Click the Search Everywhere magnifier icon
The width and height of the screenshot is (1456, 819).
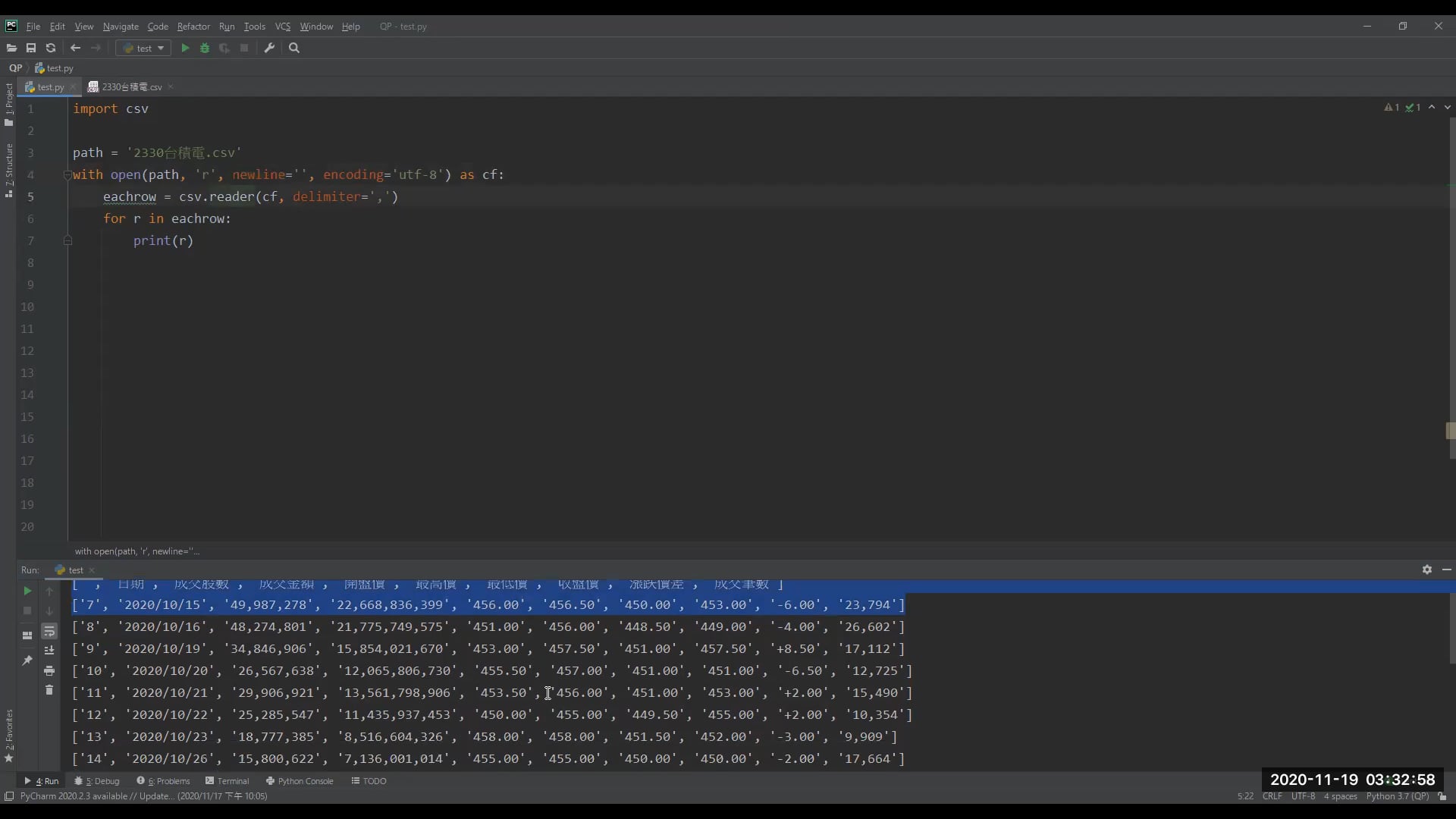tap(294, 48)
